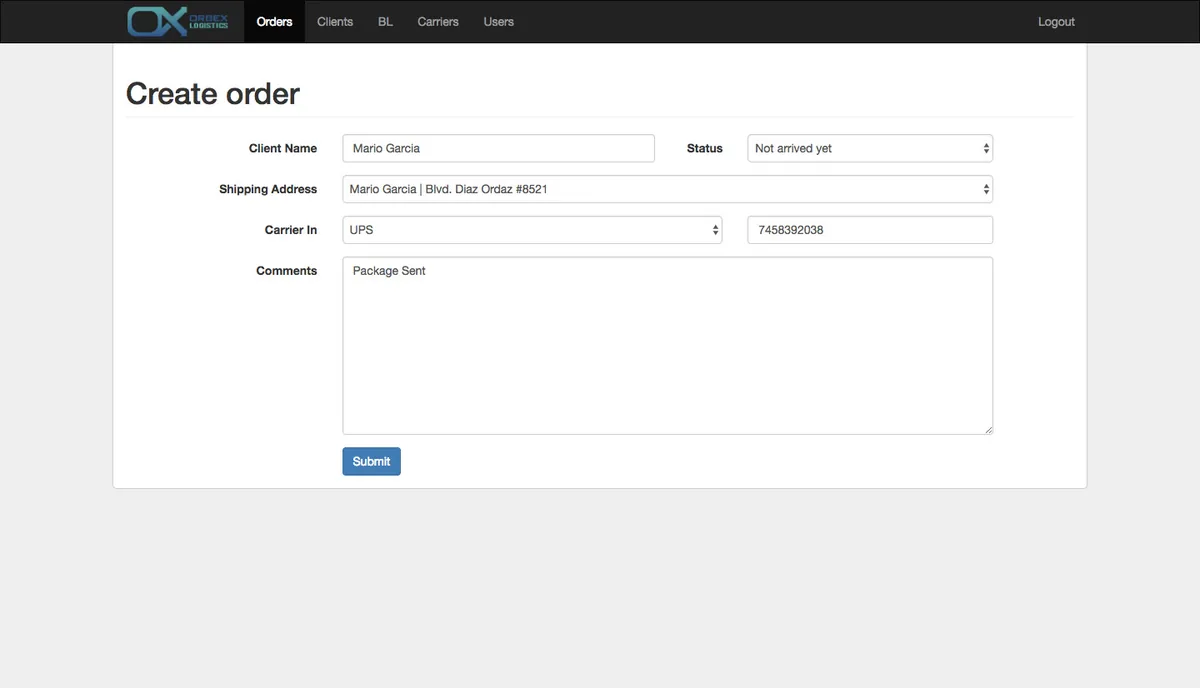1200x688 pixels.
Task: Click the Status label
Action: point(704,148)
